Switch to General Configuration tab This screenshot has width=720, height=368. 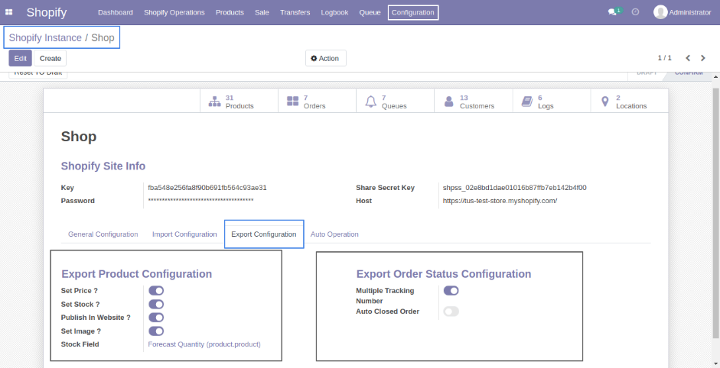tap(103, 234)
